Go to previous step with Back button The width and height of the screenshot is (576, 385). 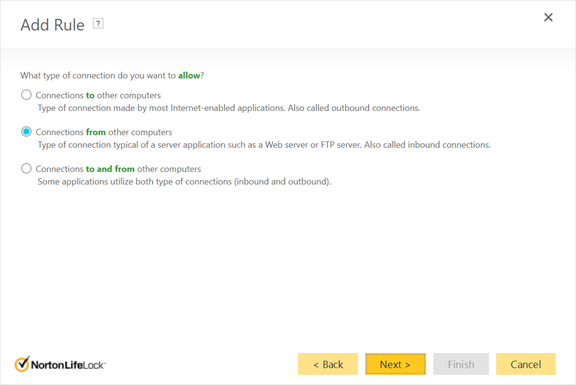[x=328, y=364]
